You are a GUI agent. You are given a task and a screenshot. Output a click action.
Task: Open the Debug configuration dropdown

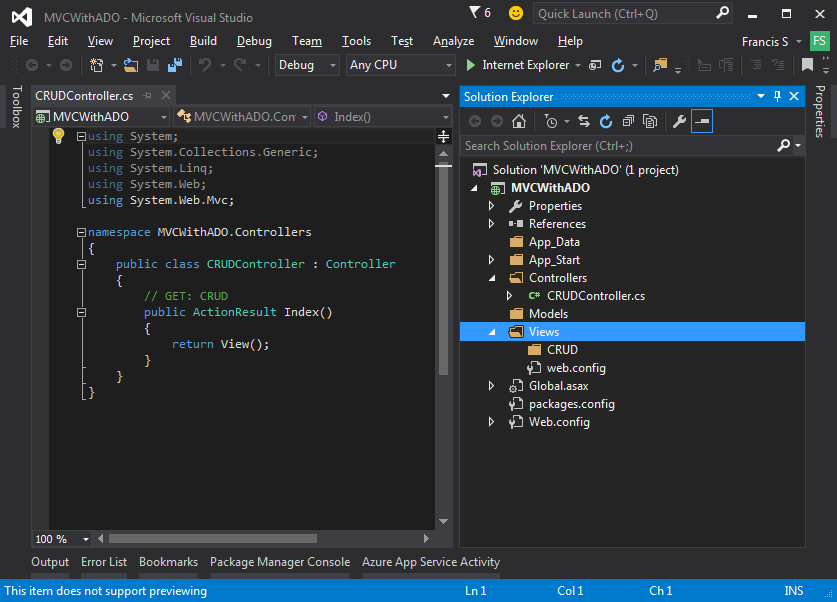tap(308, 65)
